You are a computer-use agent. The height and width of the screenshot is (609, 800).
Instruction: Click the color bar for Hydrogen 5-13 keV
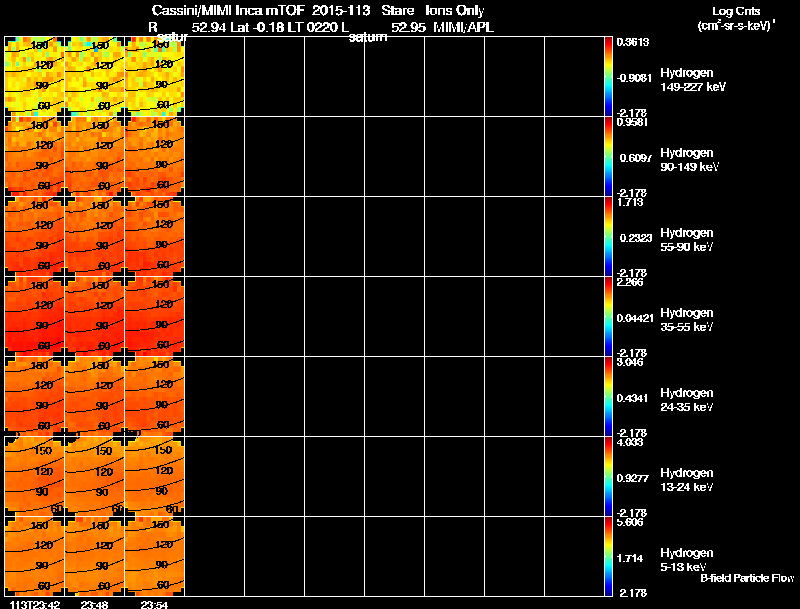(608, 556)
